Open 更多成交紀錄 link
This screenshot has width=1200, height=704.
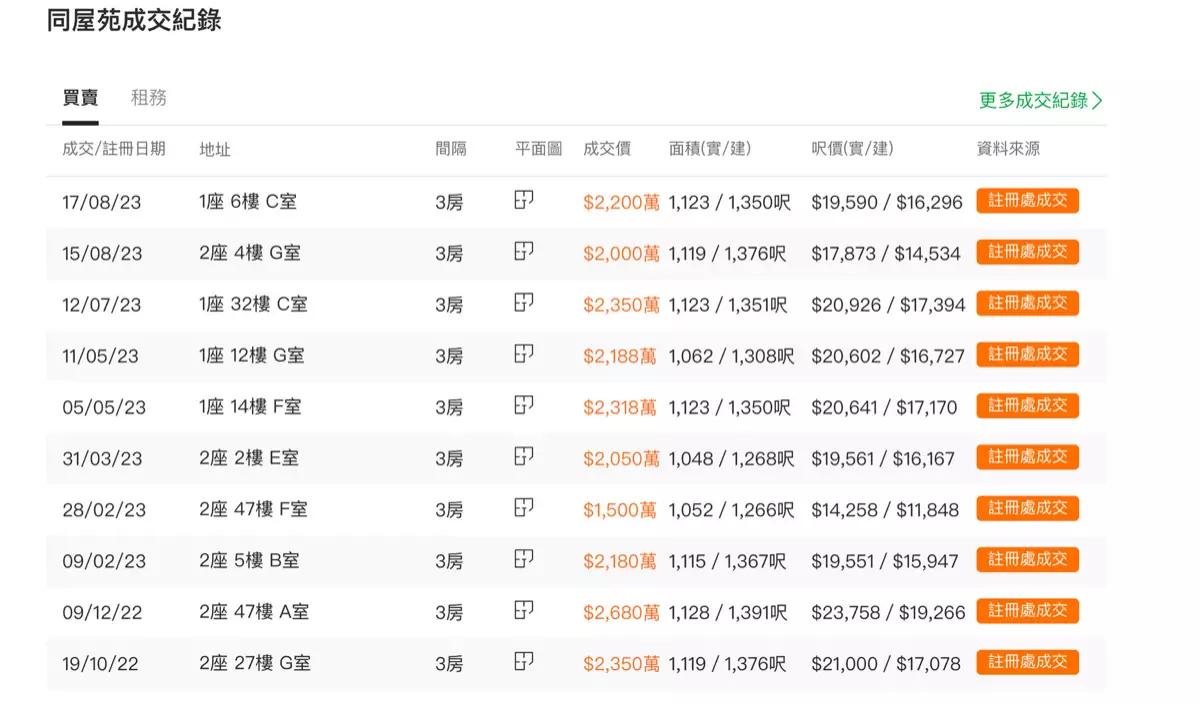pyautogui.click(x=1040, y=100)
